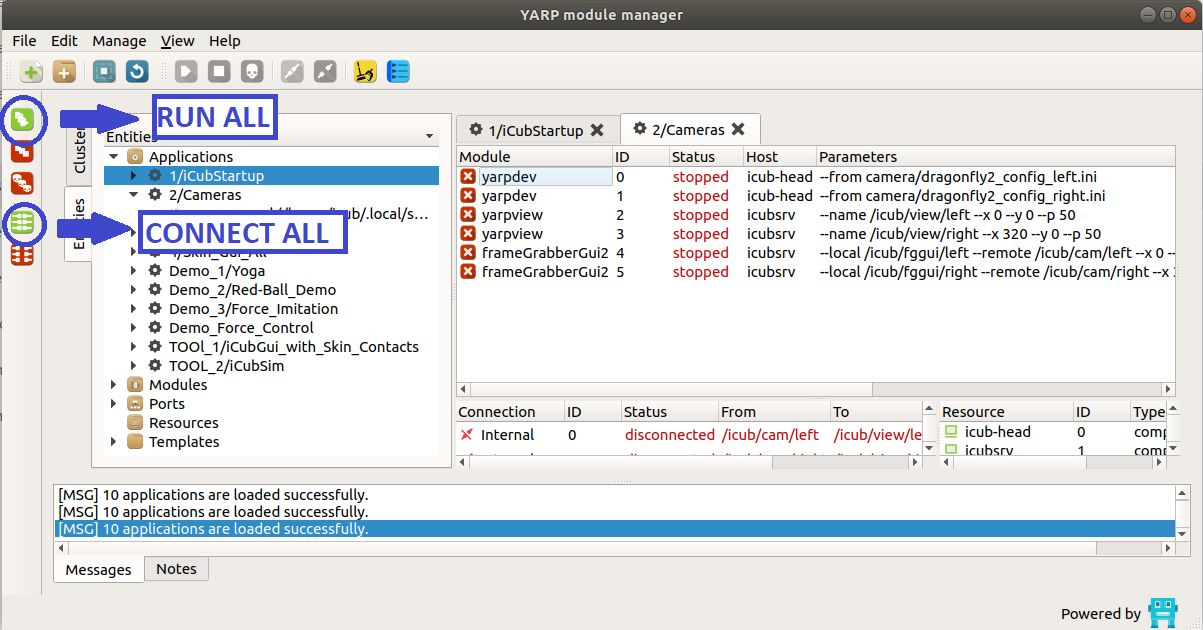Click the green Connect All sidebar icon
Image resolution: width=1203 pixels, height=630 pixels.
click(22, 224)
